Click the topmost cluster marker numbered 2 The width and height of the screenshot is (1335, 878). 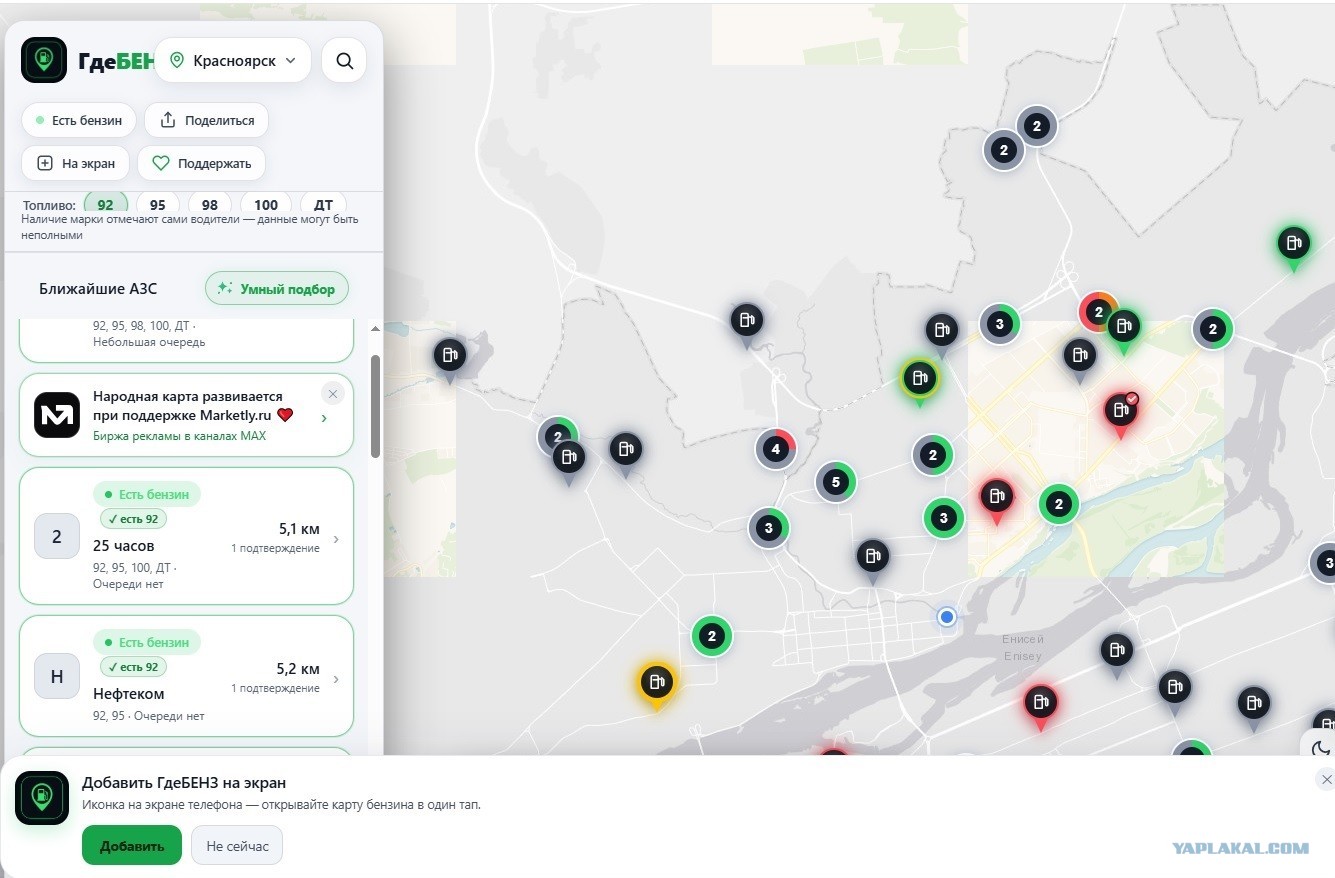pos(1037,126)
